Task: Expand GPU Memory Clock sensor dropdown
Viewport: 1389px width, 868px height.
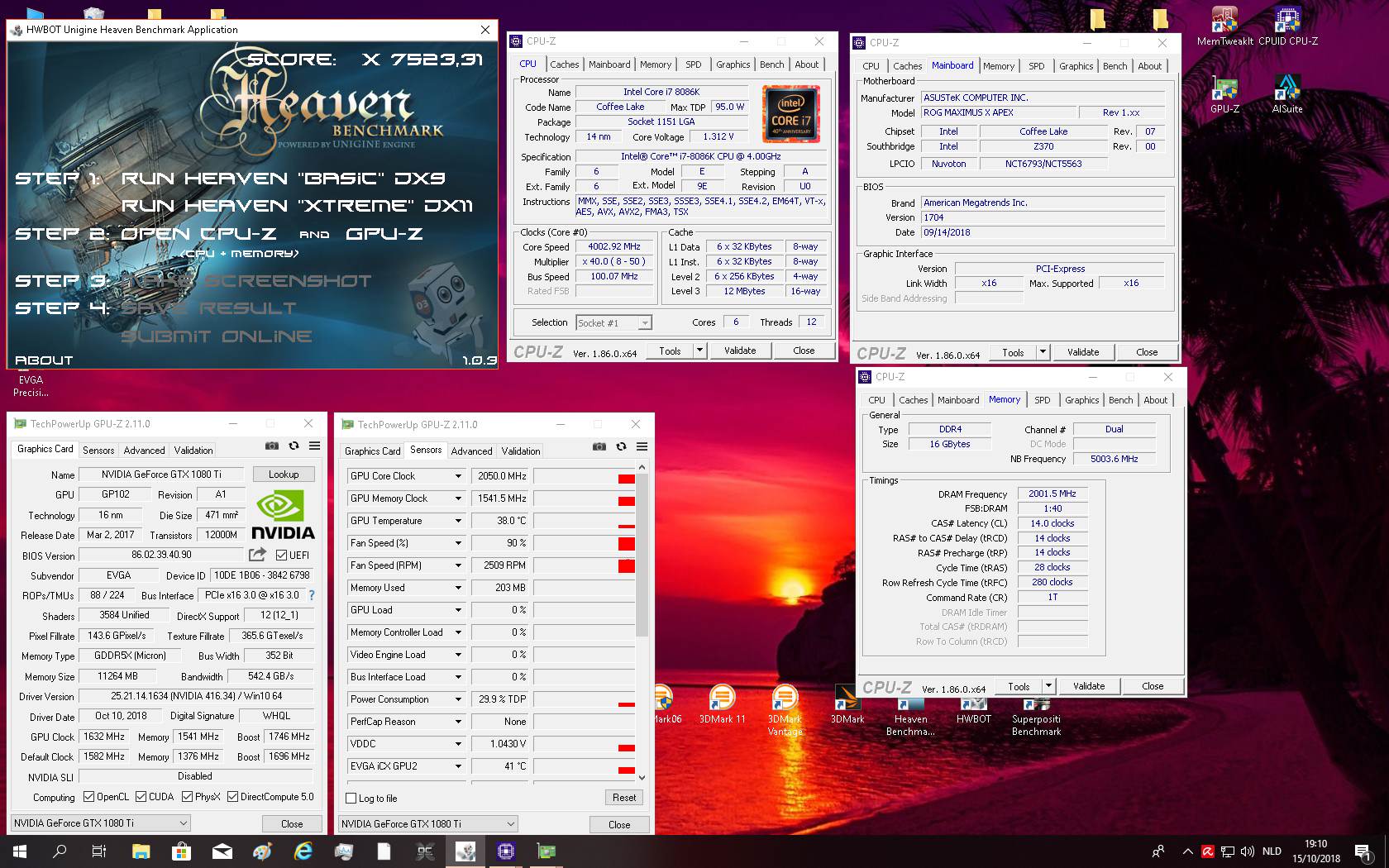Action: coord(458,498)
